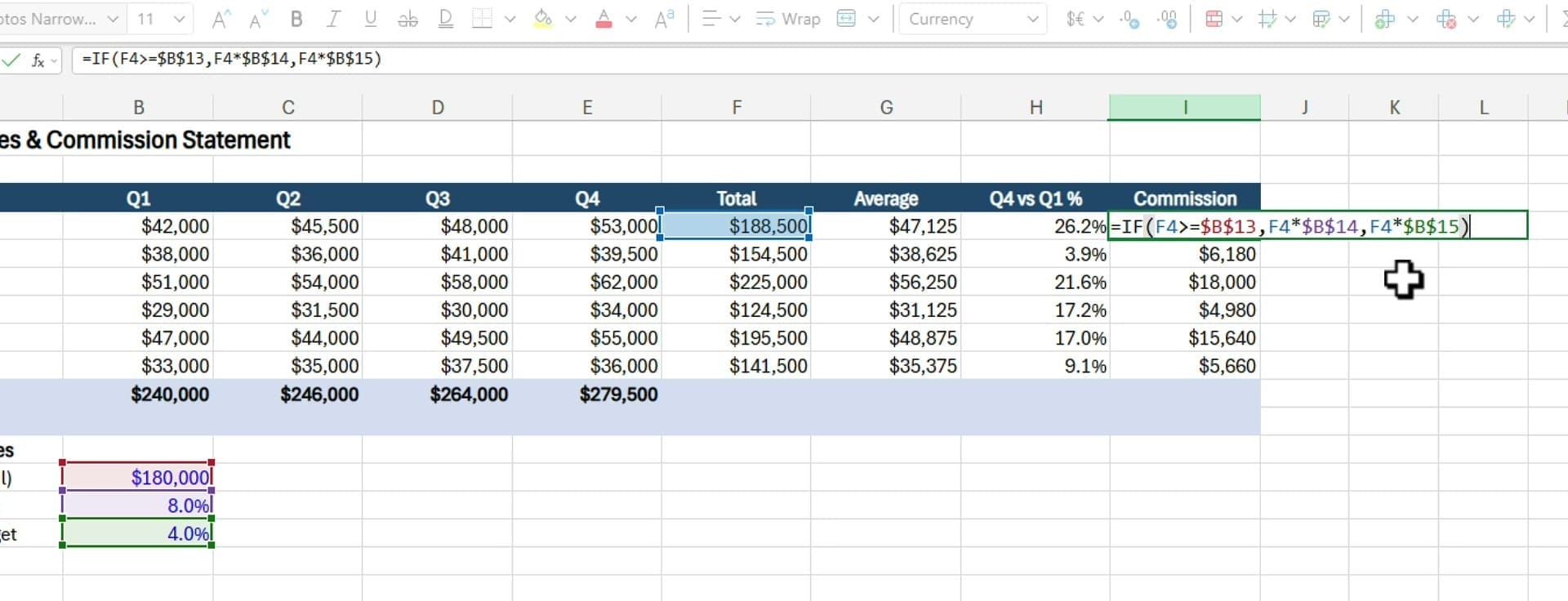The height and width of the screenshot is (601, 1568).
Task: Click the conditional formatting icon
Action: (x=1214, y=19)
